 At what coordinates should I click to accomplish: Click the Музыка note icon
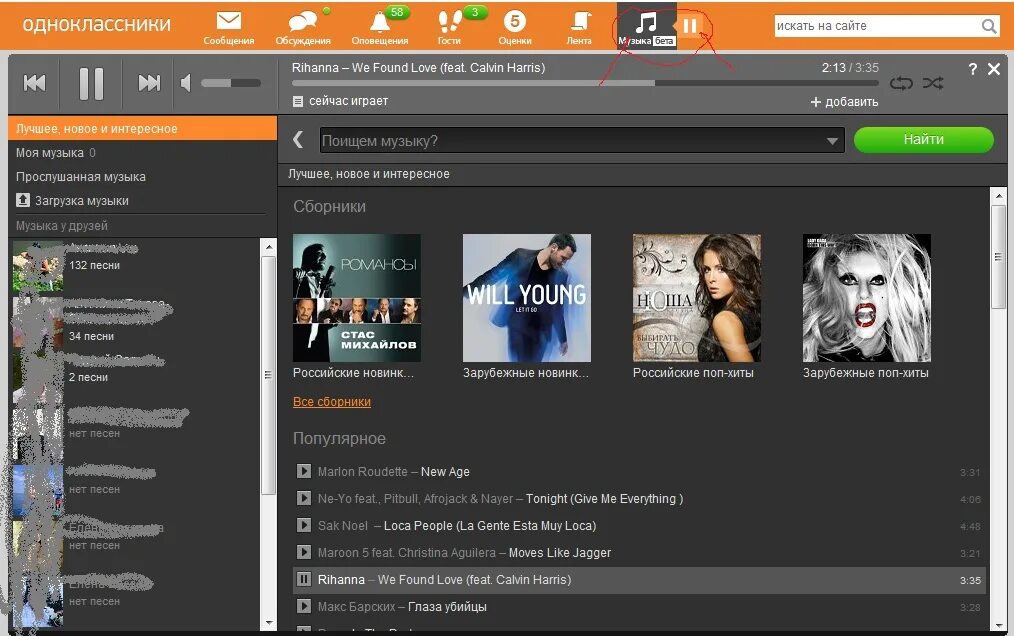click(646, 22)
